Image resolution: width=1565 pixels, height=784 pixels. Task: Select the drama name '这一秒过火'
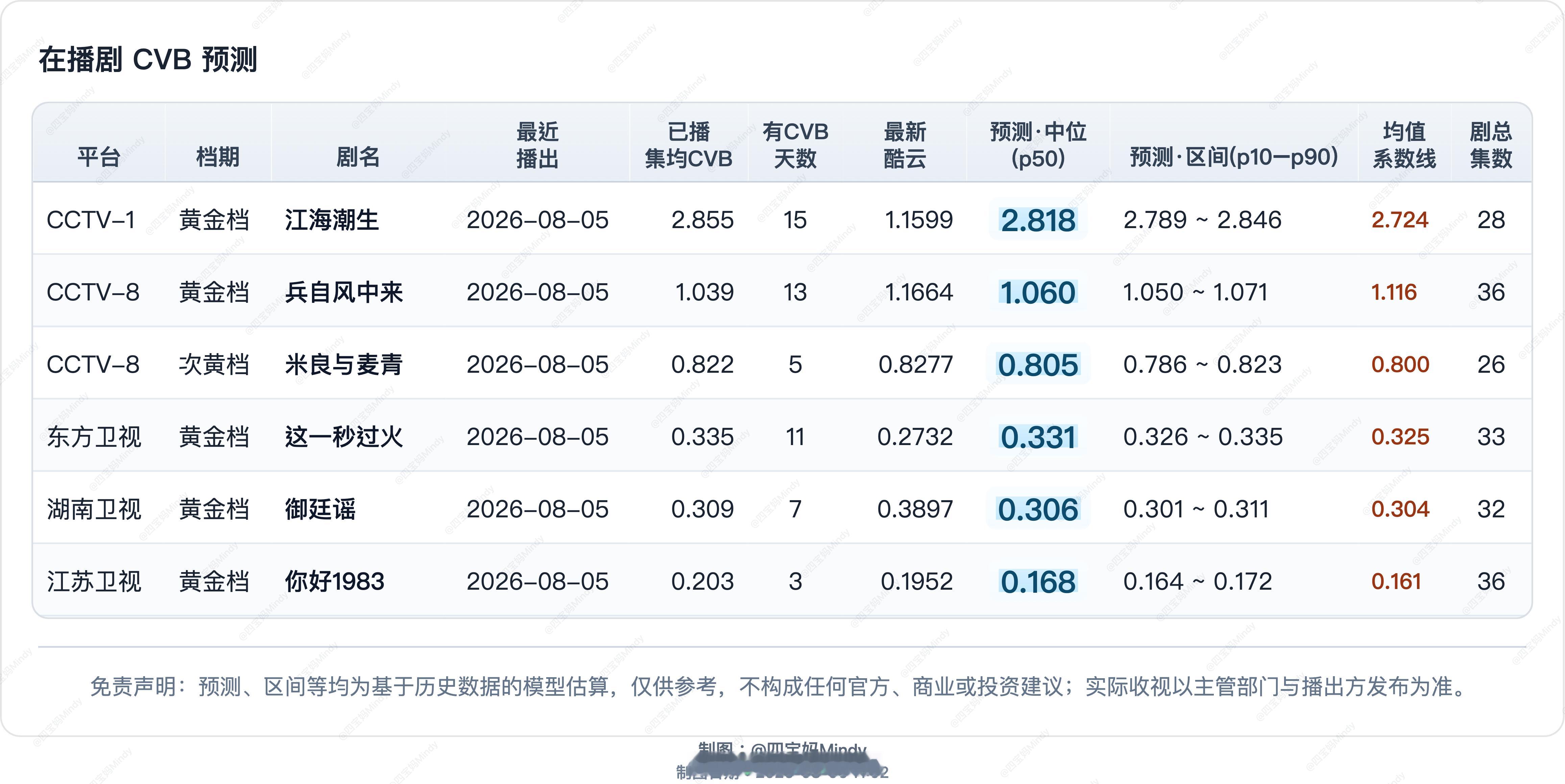click(x=344, y=437)
